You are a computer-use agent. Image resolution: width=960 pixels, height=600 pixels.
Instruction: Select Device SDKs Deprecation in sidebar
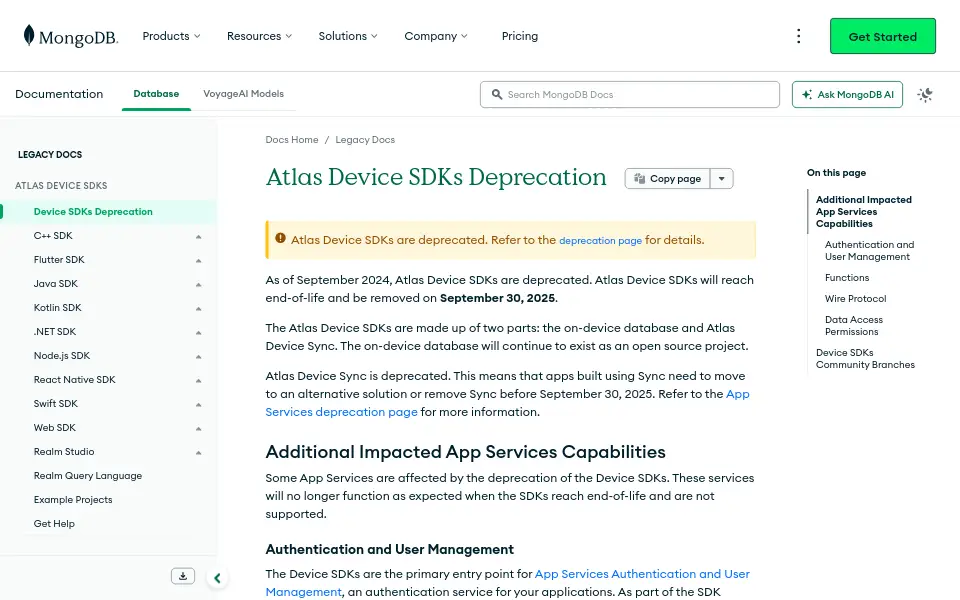93,212
